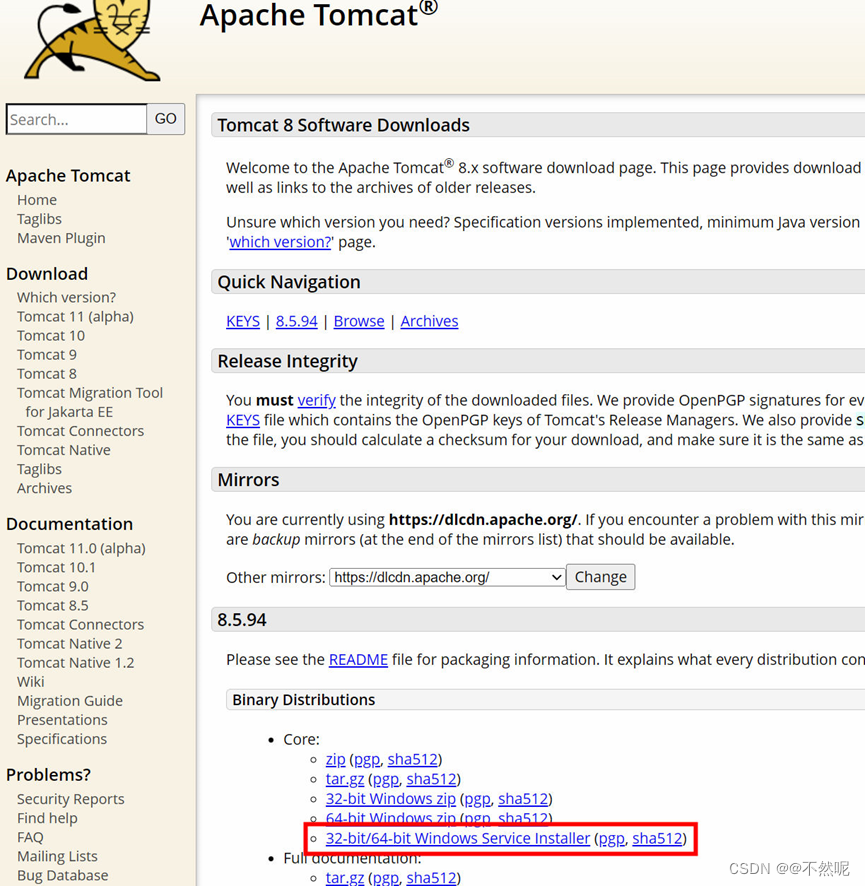Open Browse in Quick Navigation
This screenshot has height=886, width=865.
(x=359, y=322)
